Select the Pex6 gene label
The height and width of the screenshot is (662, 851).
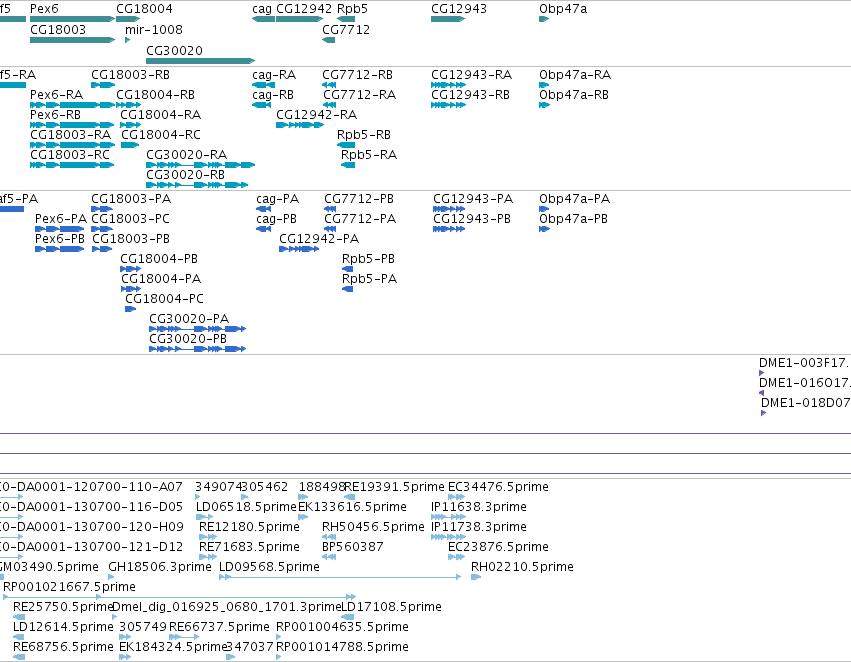[x=44, y=9]
